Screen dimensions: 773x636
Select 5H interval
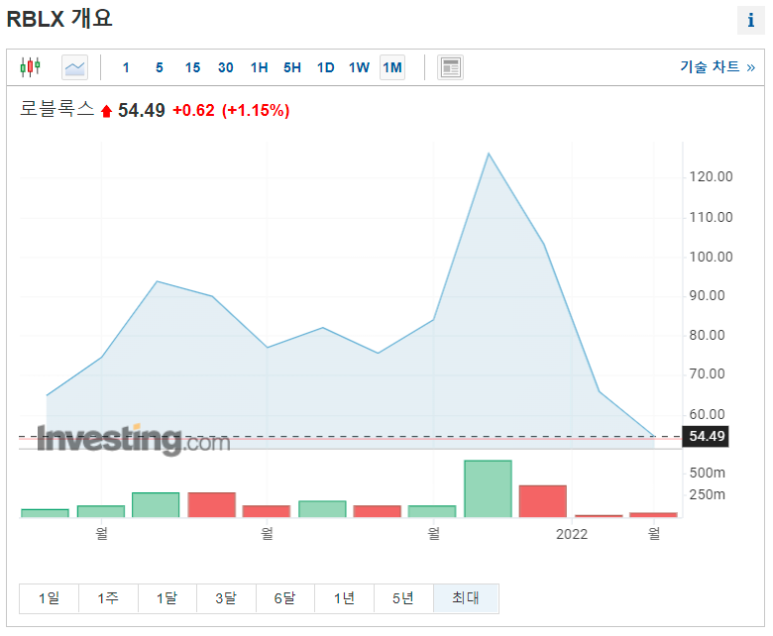click(292, 68)
